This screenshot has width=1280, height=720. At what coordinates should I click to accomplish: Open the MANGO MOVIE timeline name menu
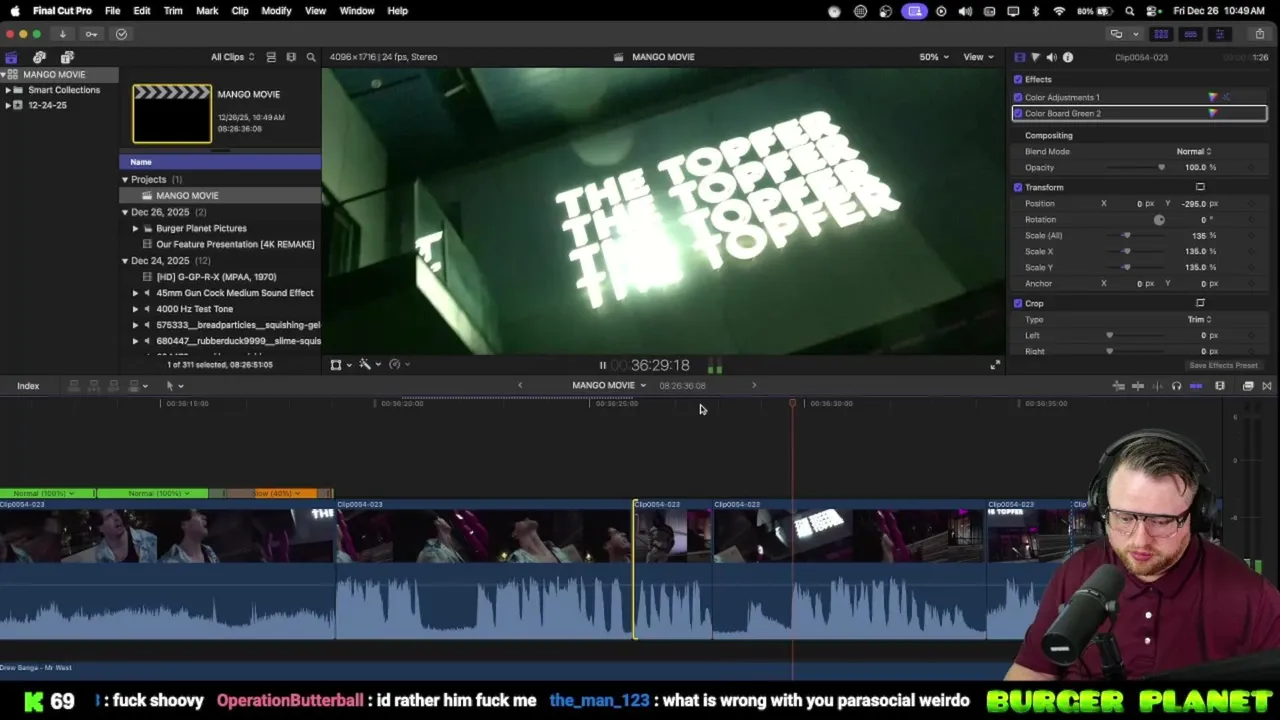pos(608,385)
